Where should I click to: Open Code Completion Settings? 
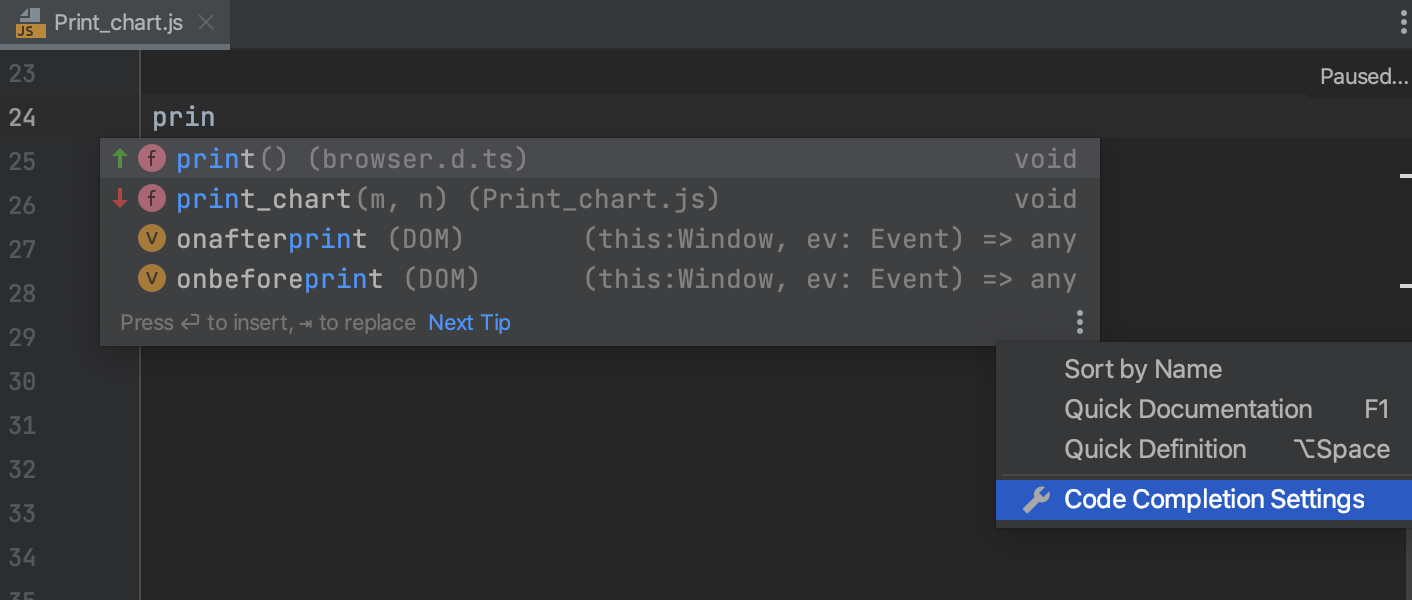coord(1214,499)
